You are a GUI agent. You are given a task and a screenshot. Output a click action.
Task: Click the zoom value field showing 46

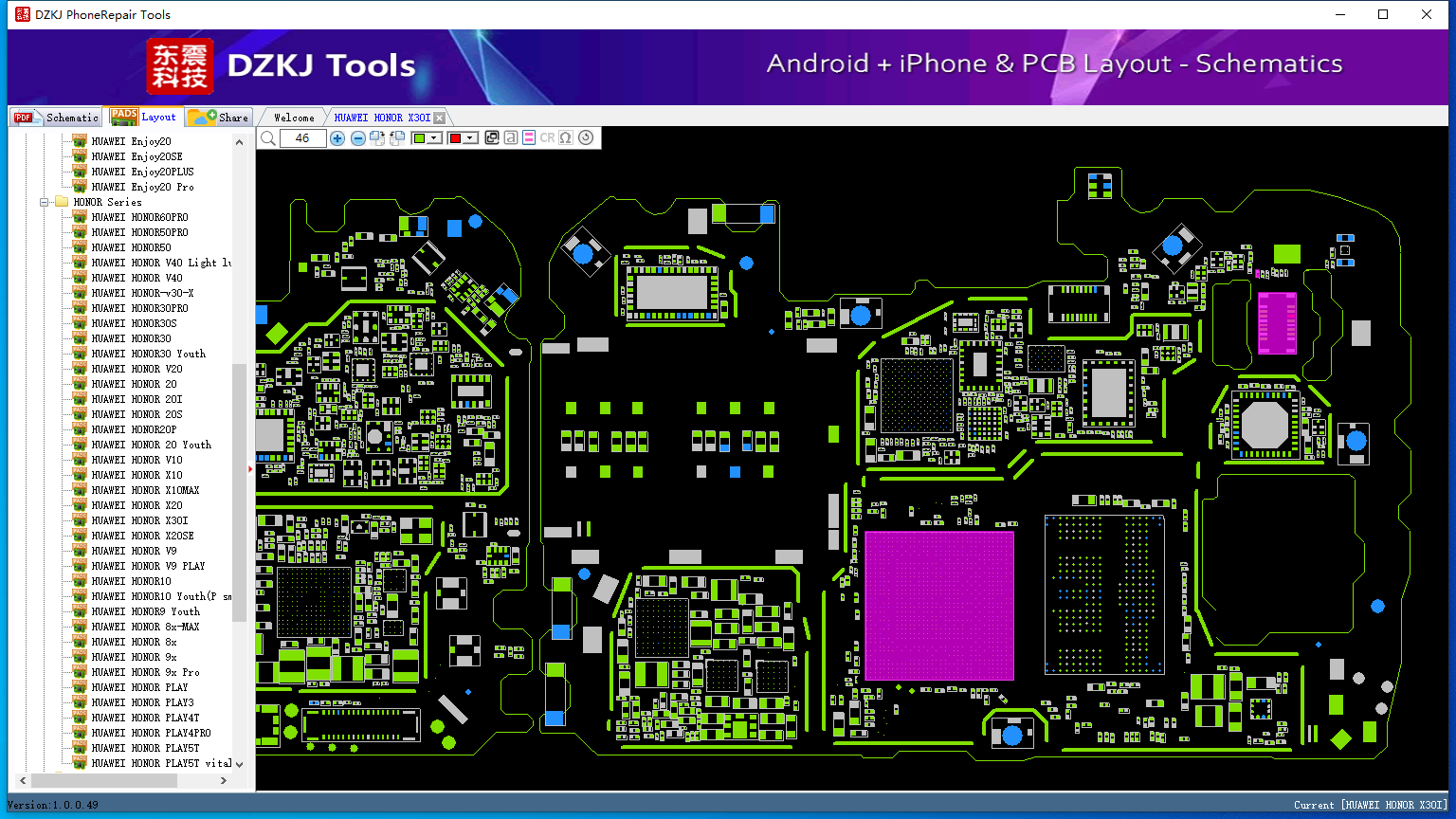pos(303,138)
